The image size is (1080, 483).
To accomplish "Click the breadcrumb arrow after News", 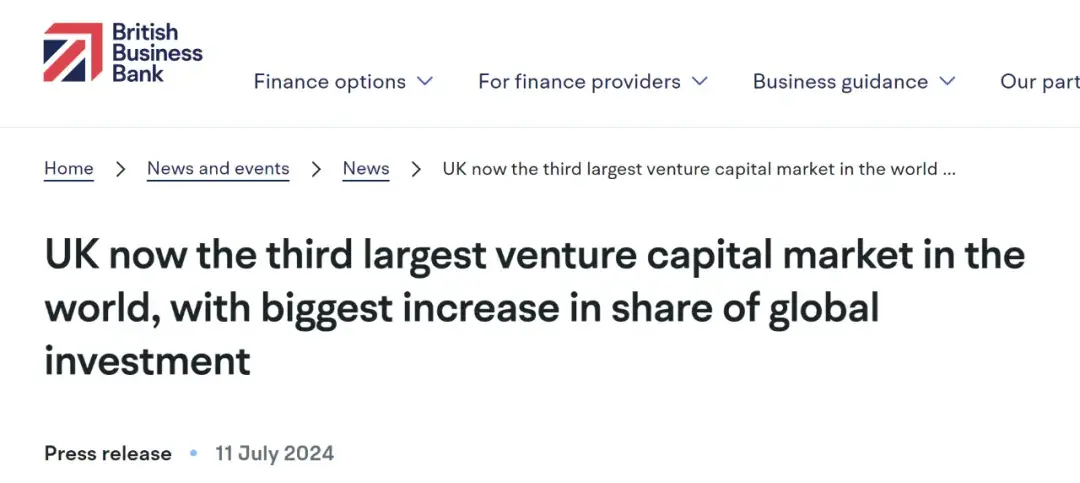I will point(416,169).
